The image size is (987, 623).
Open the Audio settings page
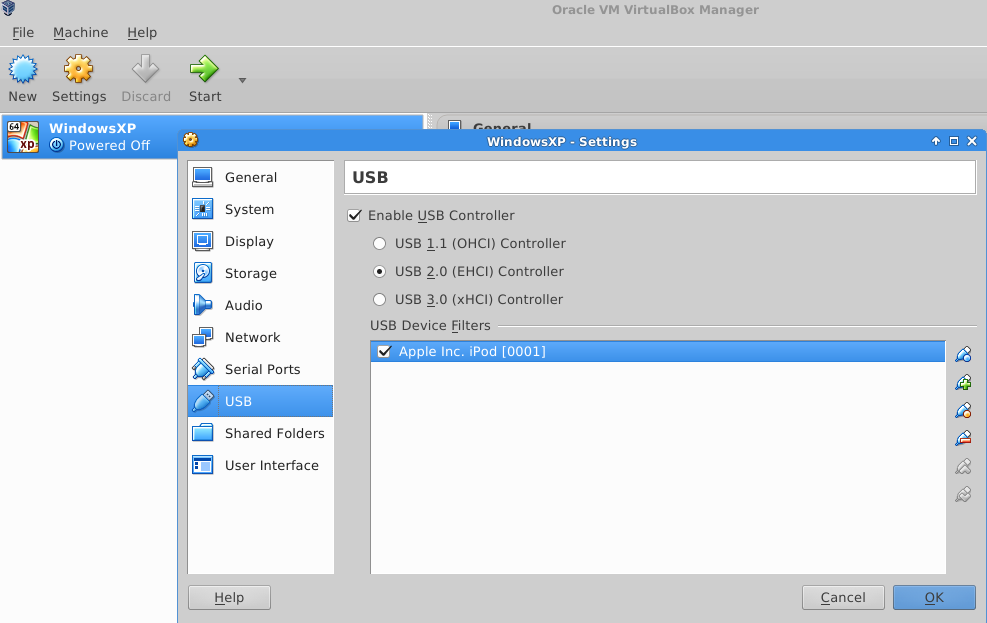(x=243, y=305)
